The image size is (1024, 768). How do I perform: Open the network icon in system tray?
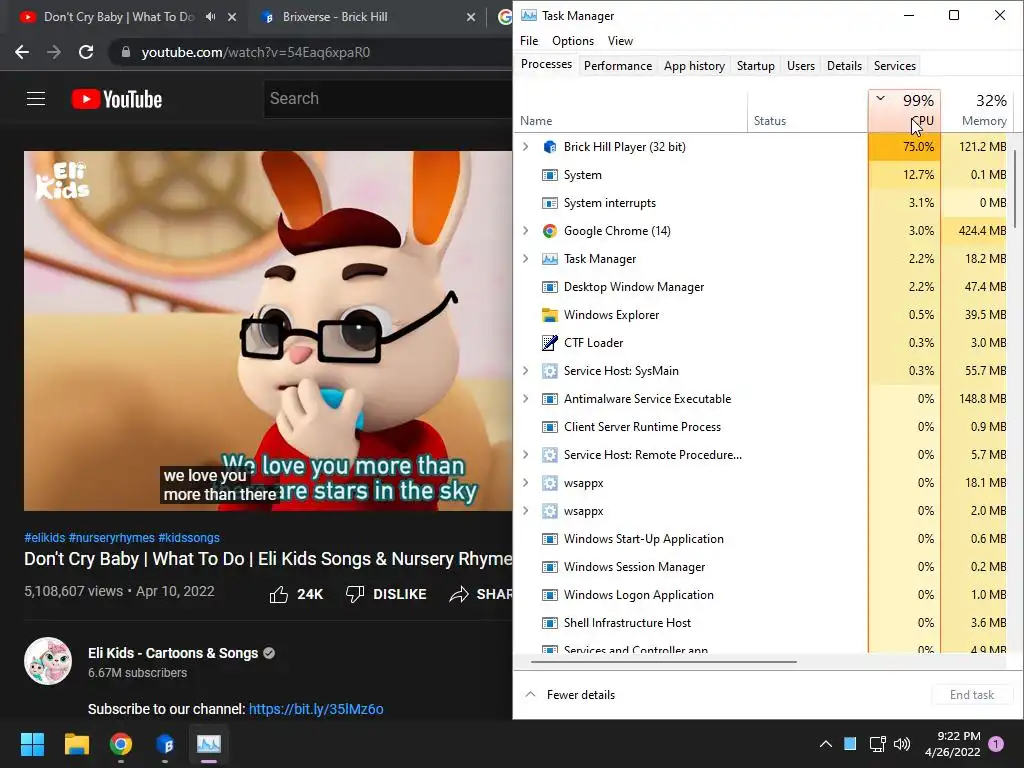point(877,744)
